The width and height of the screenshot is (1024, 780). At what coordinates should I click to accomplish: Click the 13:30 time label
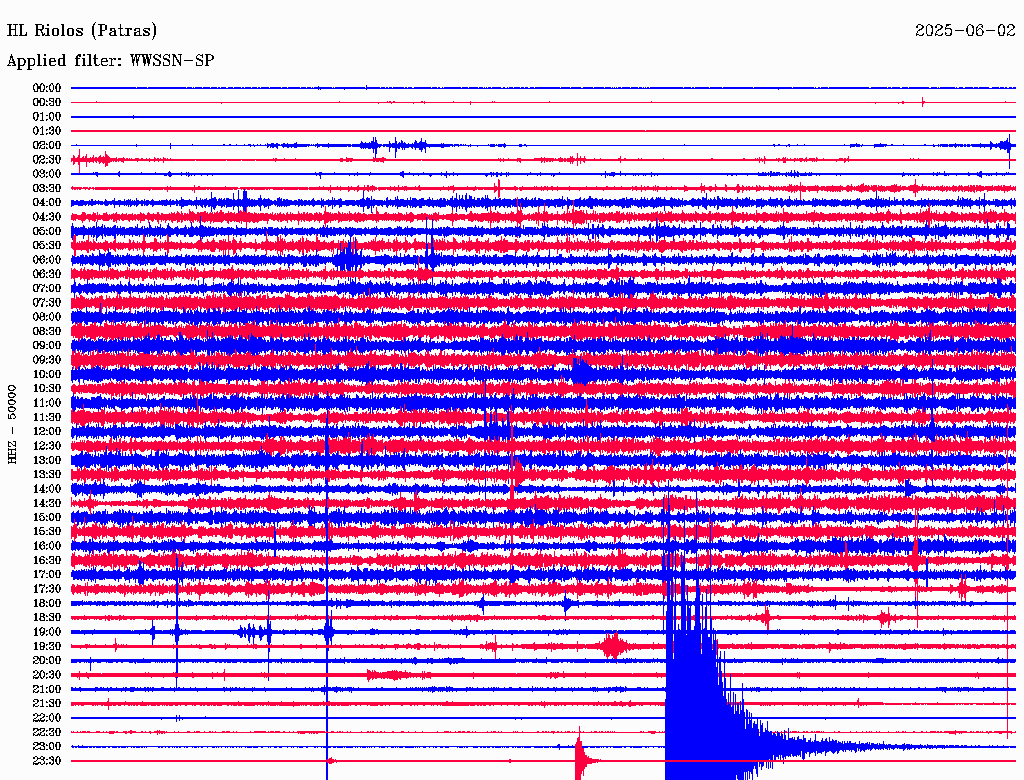pos(47,474)
